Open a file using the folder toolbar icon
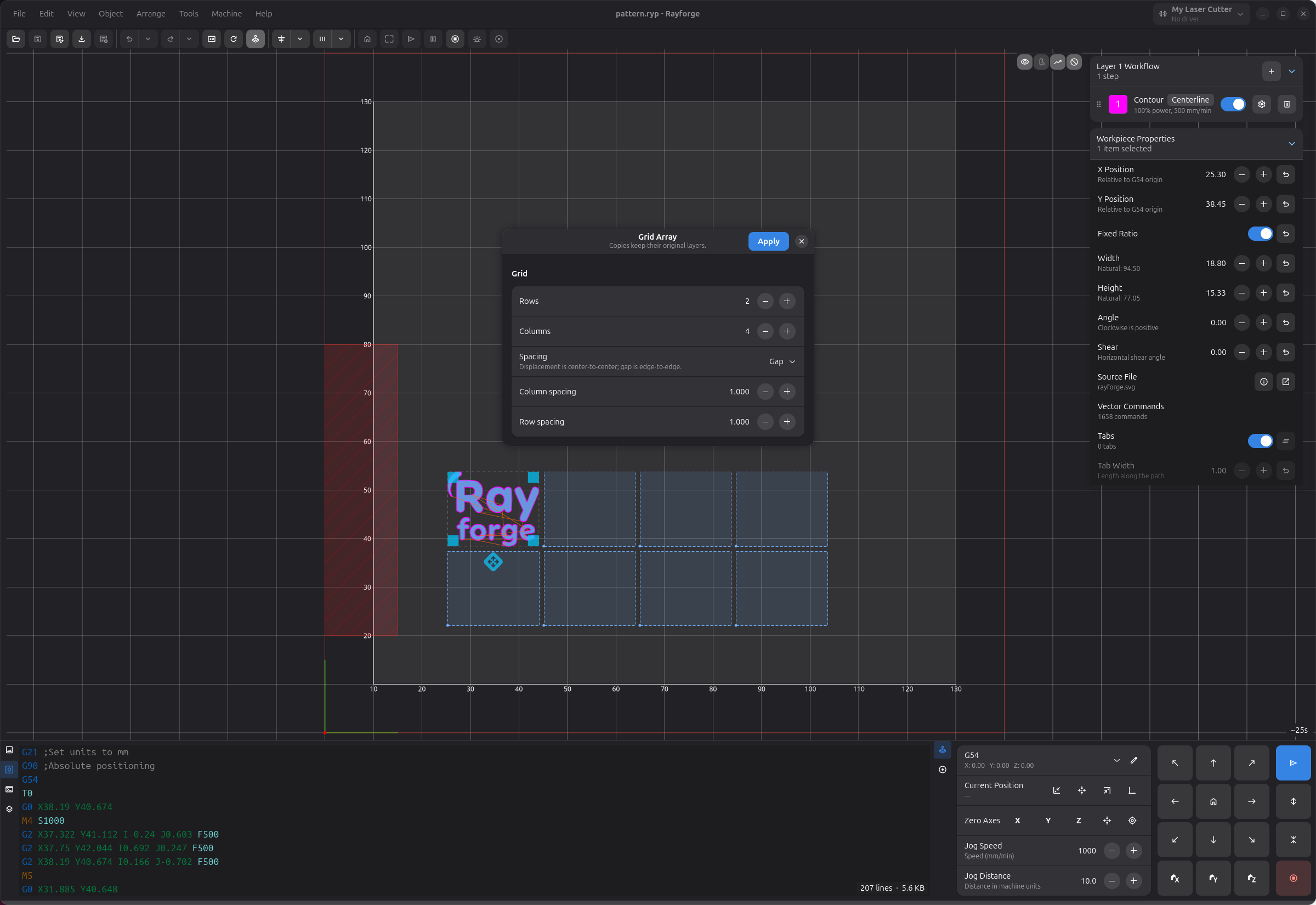The image size is (1316, 905). (16, 39)
